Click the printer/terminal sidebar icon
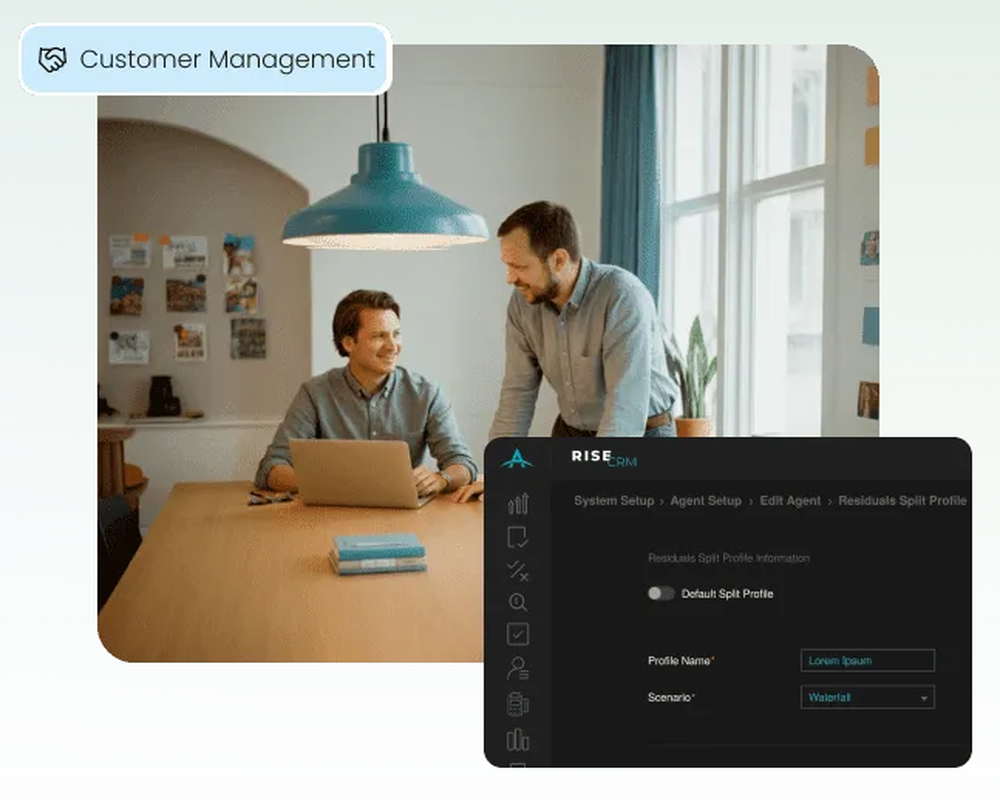This screenshot has height=803, width=1000. coord(517,705)
